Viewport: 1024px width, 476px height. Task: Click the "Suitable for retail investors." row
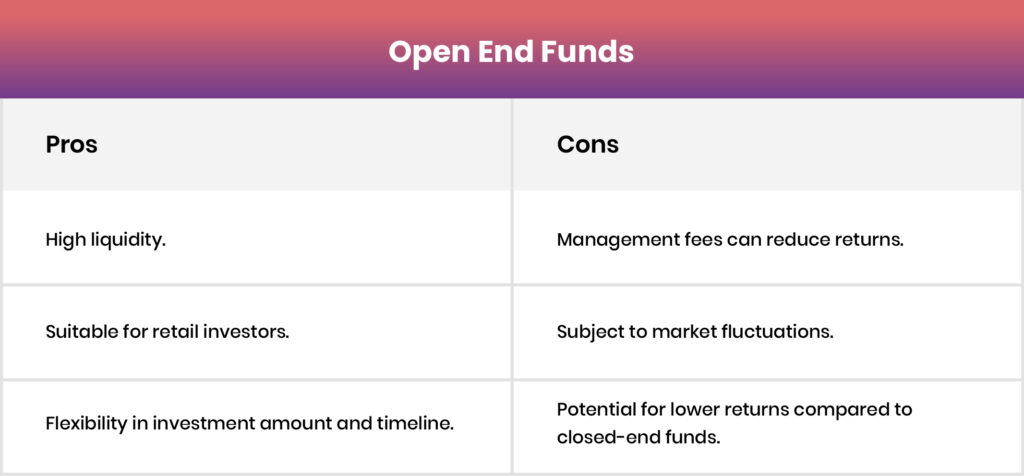(x=167, y=331)
